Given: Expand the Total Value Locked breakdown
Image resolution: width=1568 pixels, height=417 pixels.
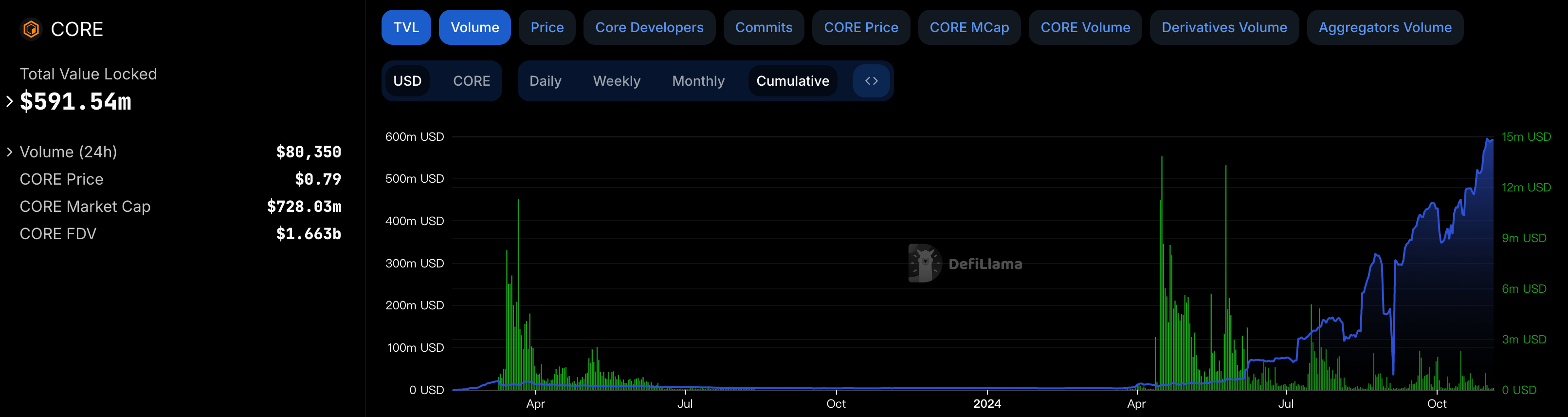Looking at the screenshot, I should coord(10,101).
